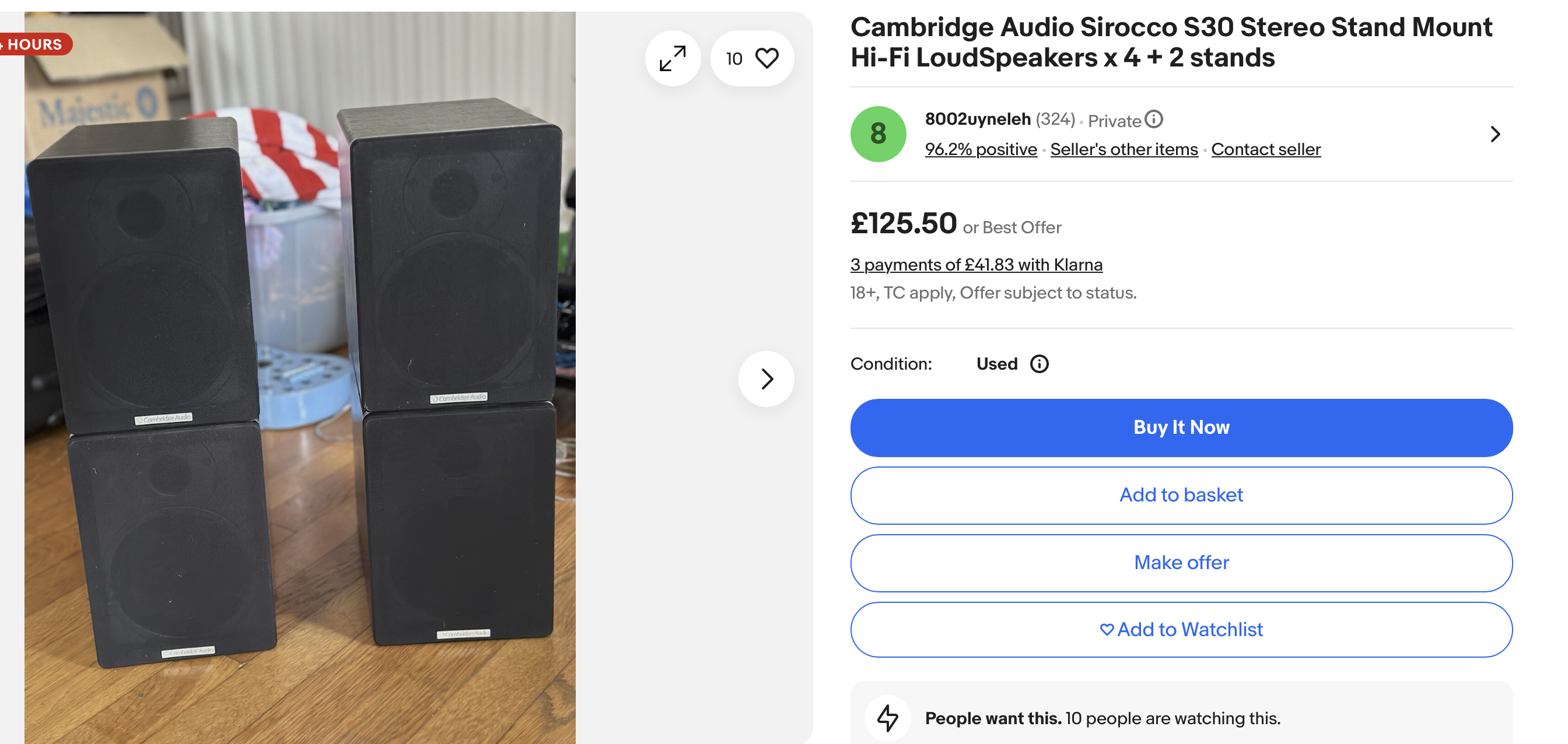Expand the product image to full screen

tap(673, 58)
